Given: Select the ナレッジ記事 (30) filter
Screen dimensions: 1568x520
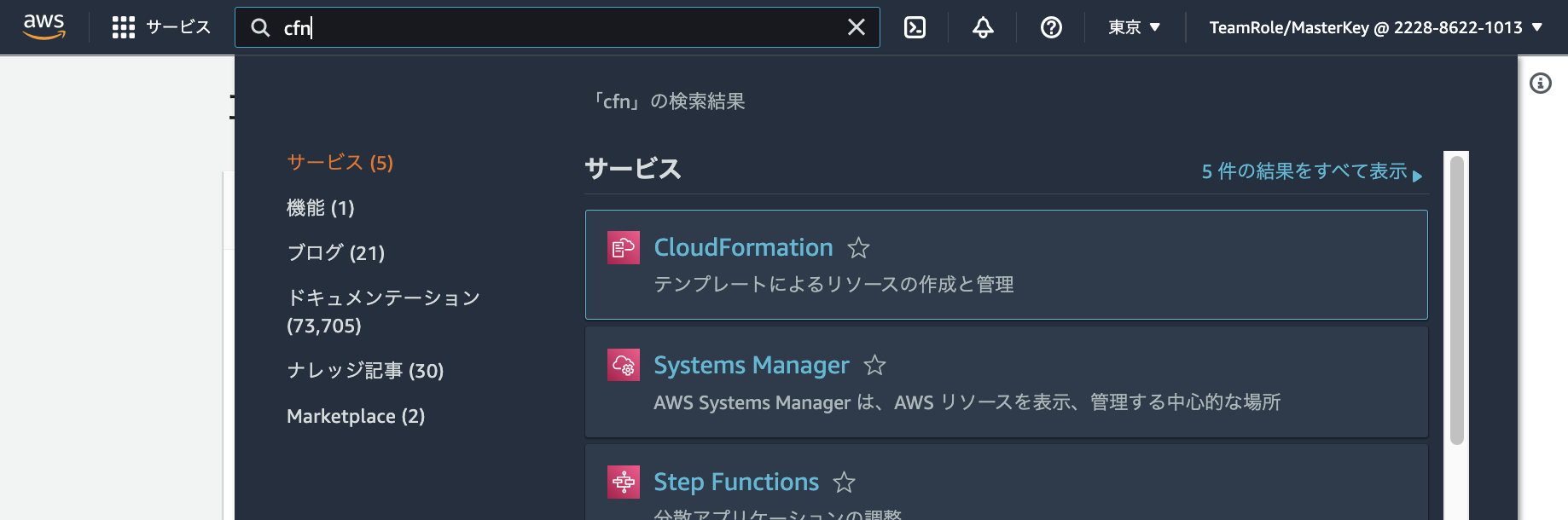Looking at the screenshot, I should tap(365, 370).
